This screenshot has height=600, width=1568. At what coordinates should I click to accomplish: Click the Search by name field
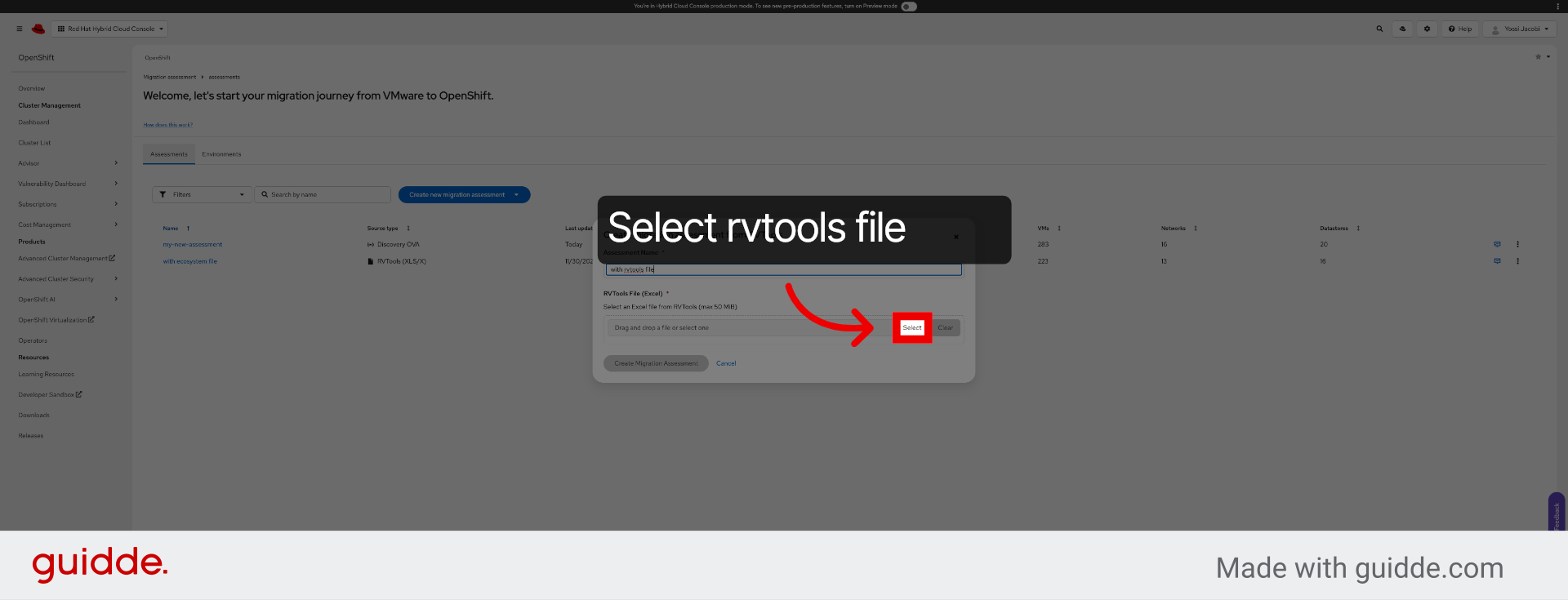coord(323,194)
